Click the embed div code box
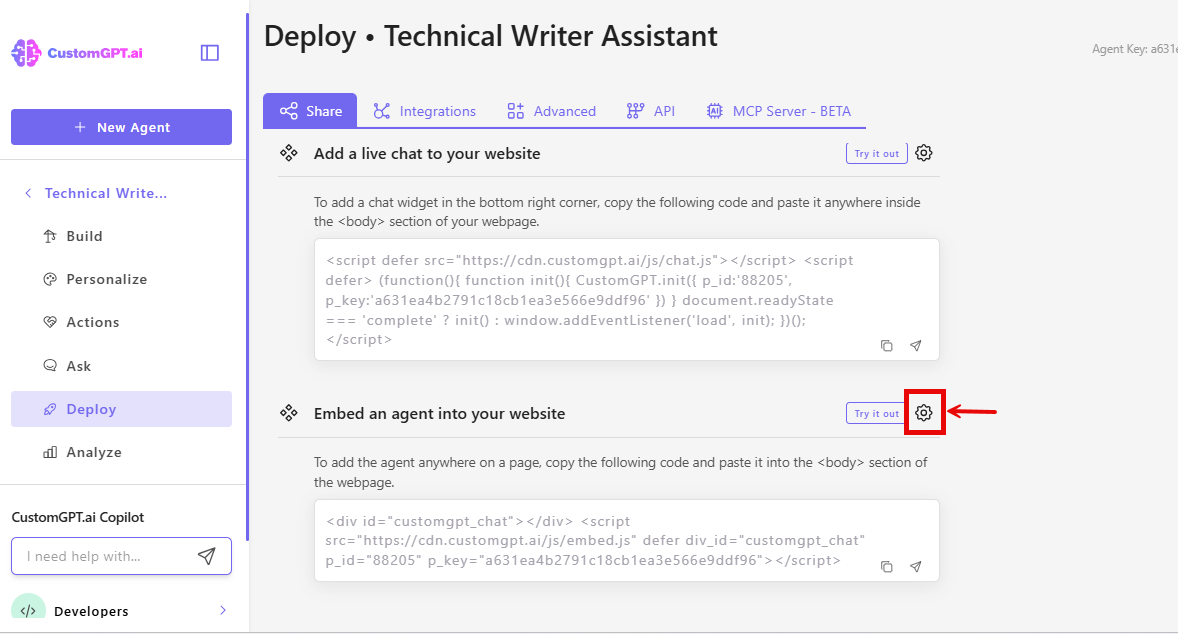The image size is (1178, 634). [x=627, y=540]
